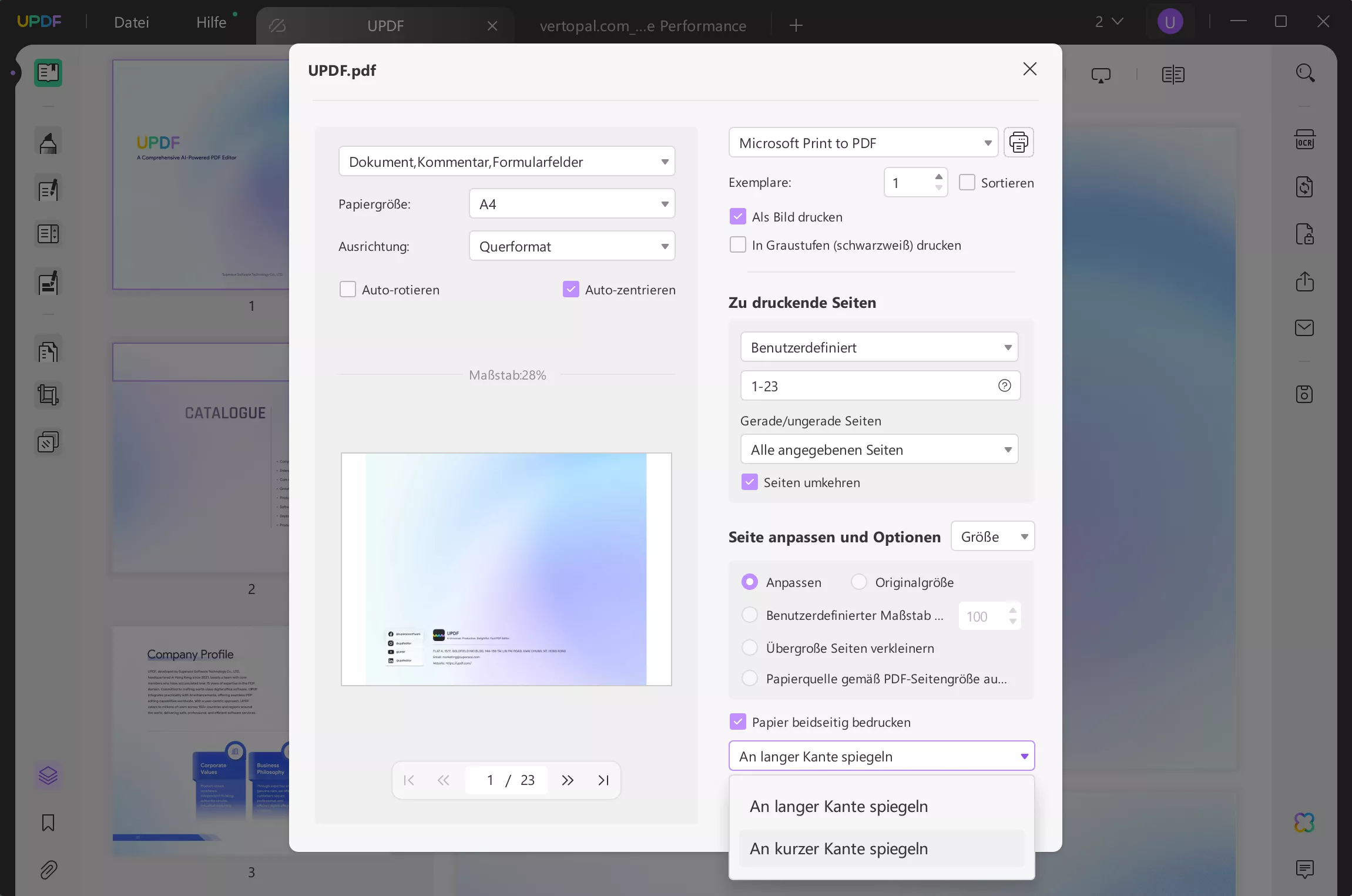1352x896 pixels.
Task: Open the OCR tool in right sidebar
Action: coord(1304,140)
